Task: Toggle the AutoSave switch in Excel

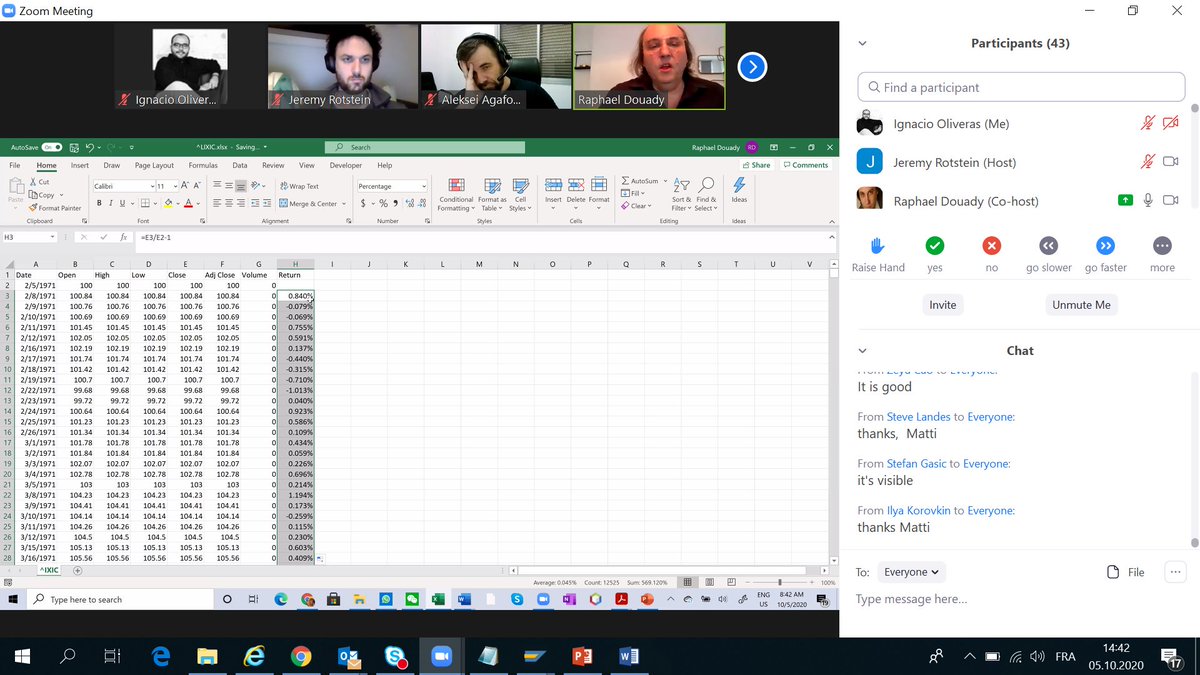Action: (52, 147)
